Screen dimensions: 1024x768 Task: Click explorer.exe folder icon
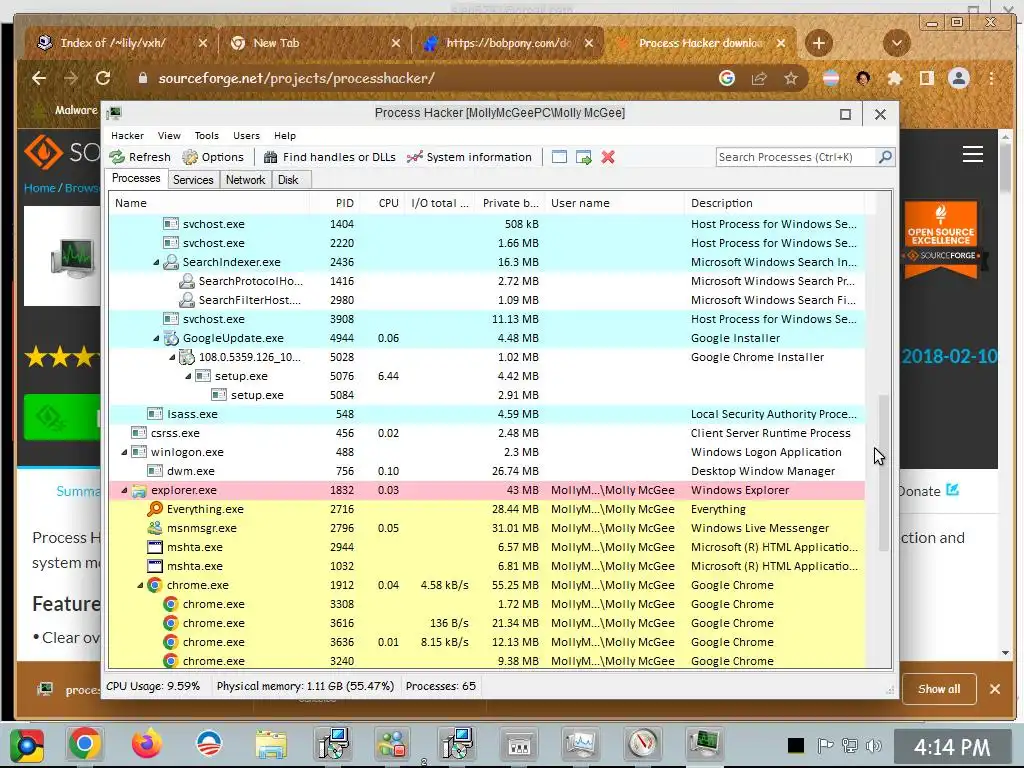[139, 490]
